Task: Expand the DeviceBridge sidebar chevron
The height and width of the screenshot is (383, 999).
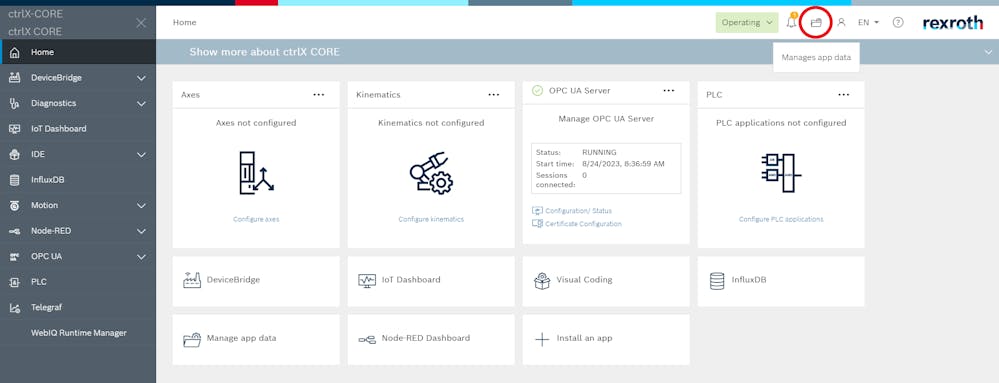Action: [141, 78]
